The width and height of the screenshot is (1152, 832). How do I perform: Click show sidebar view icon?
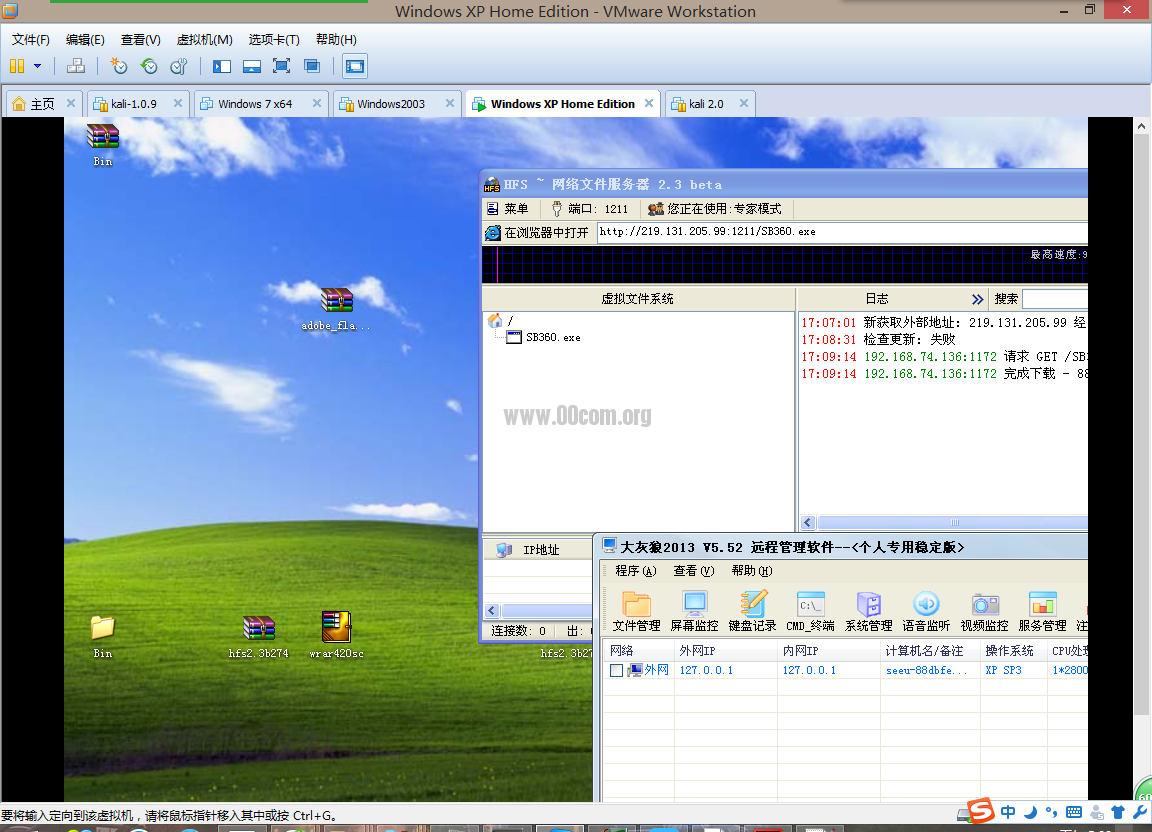(x=222, y=66)
